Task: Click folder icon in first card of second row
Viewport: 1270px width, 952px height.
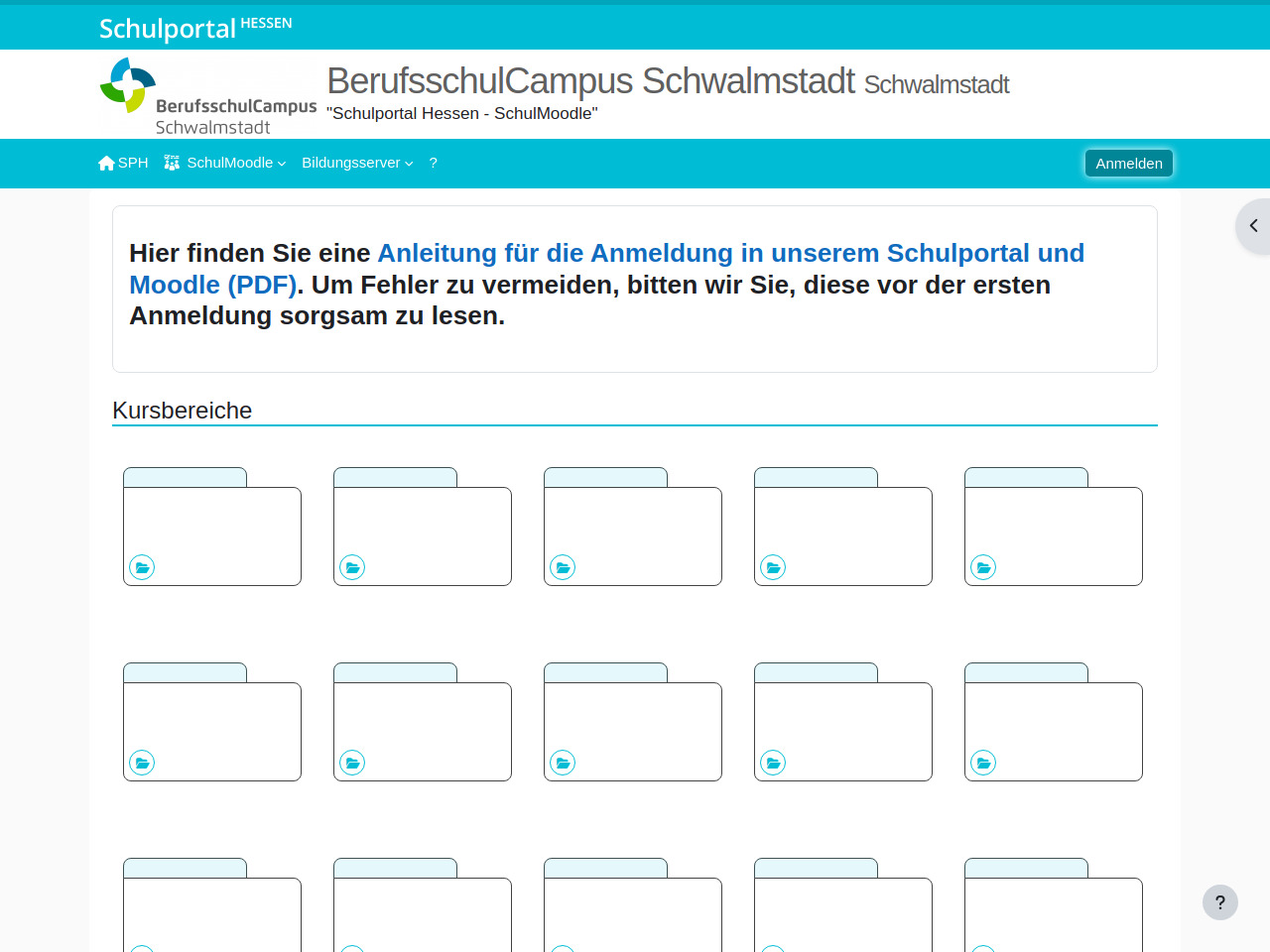Action: pyautogui.click(x=142, y=763)
